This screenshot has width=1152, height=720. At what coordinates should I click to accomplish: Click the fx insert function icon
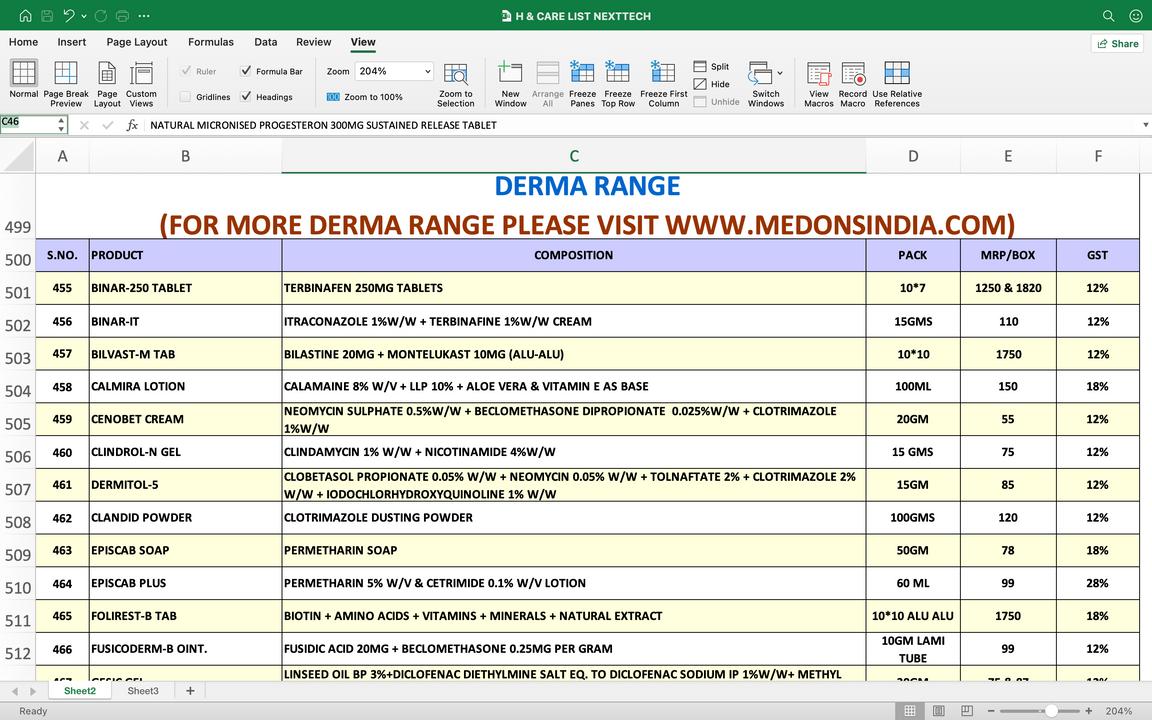132,125
